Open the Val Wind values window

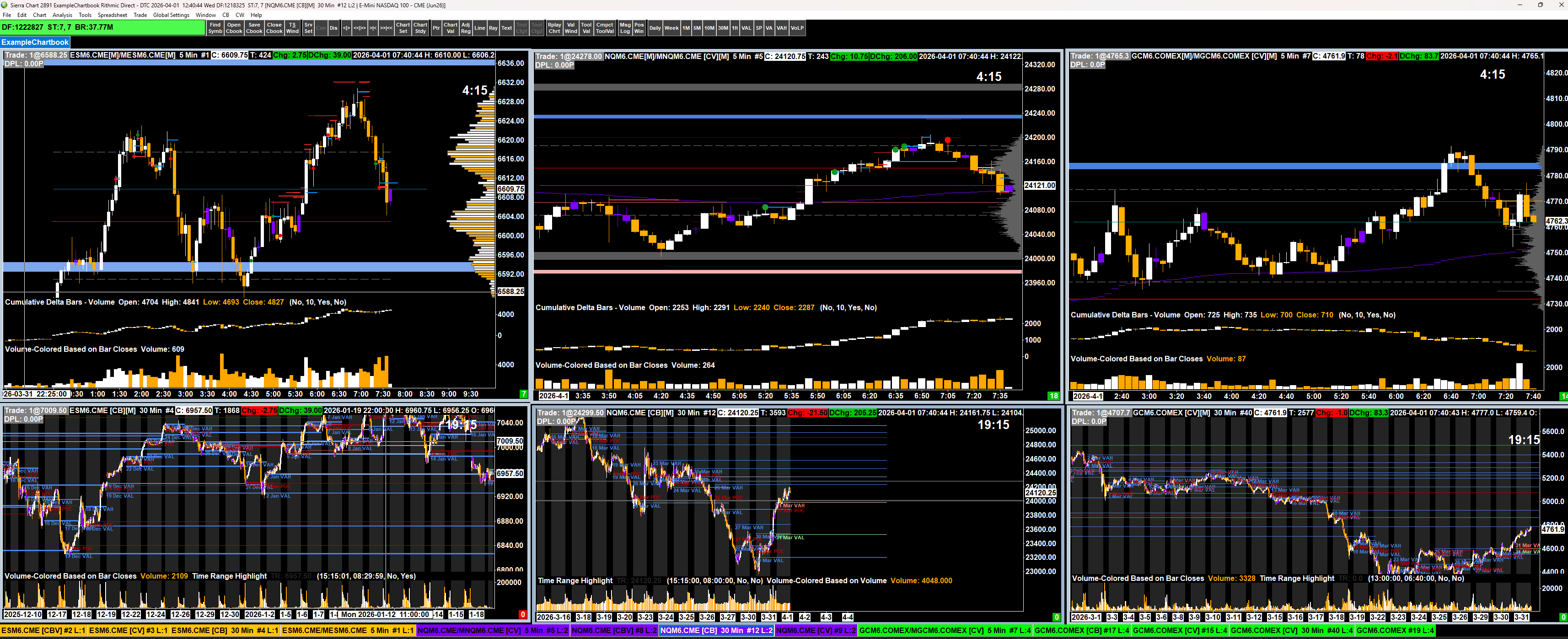coord(571,28)
